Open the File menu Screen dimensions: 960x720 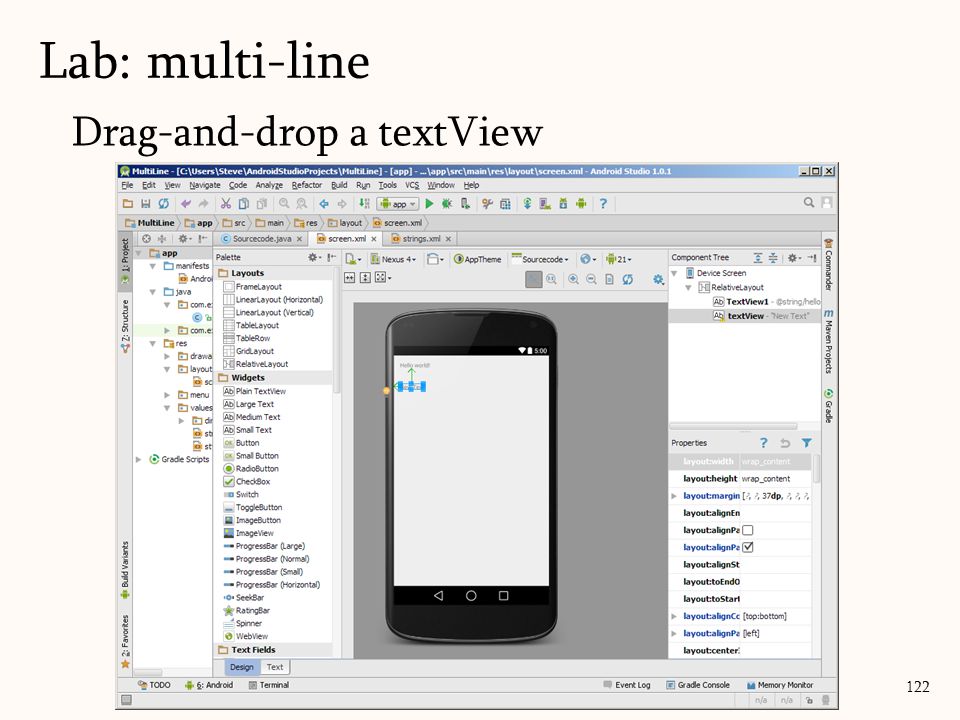coord(127,185)
